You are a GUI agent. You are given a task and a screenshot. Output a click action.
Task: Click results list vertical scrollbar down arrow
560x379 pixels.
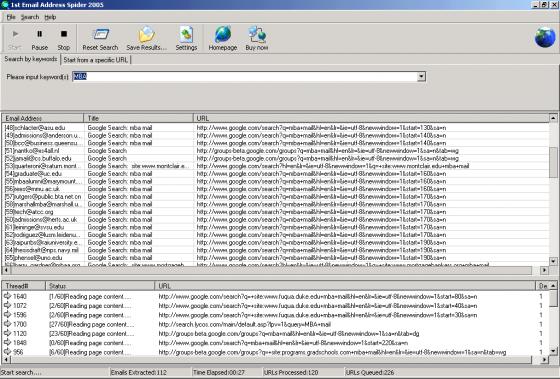coord(553,261)
